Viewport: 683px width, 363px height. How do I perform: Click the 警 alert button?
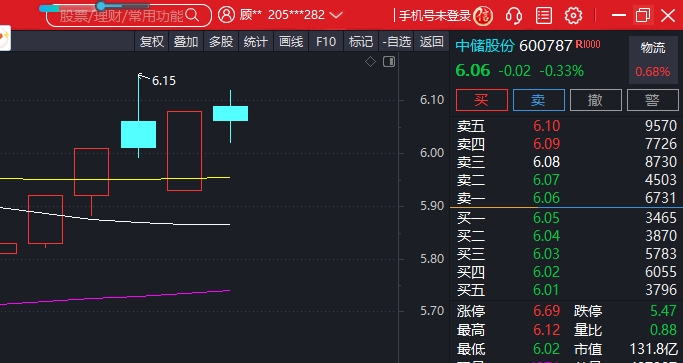click(653, 100)
